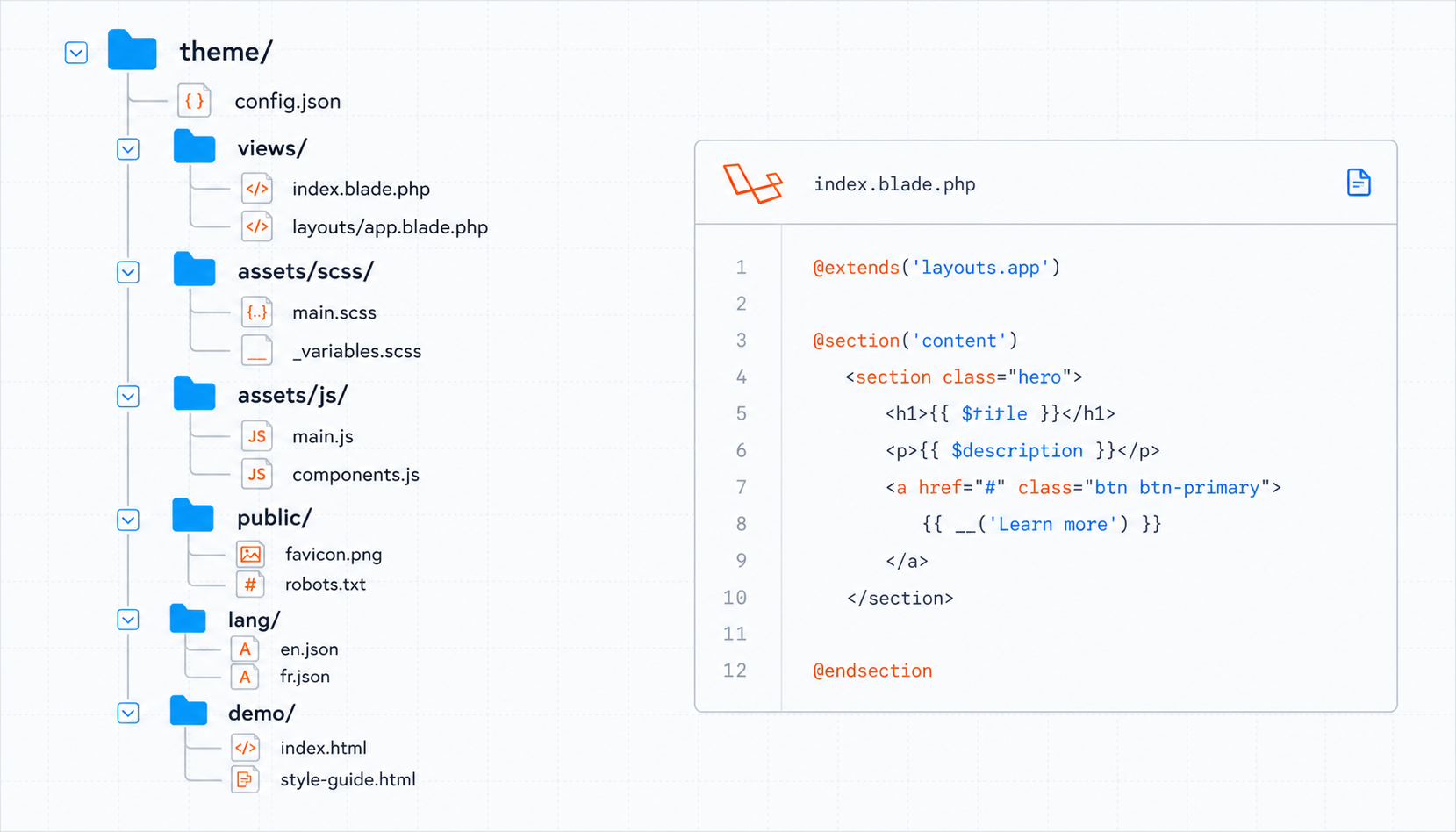
Task: Click the views/ blue folder icon
Action: pyautogui.click(x=194, y=146)
